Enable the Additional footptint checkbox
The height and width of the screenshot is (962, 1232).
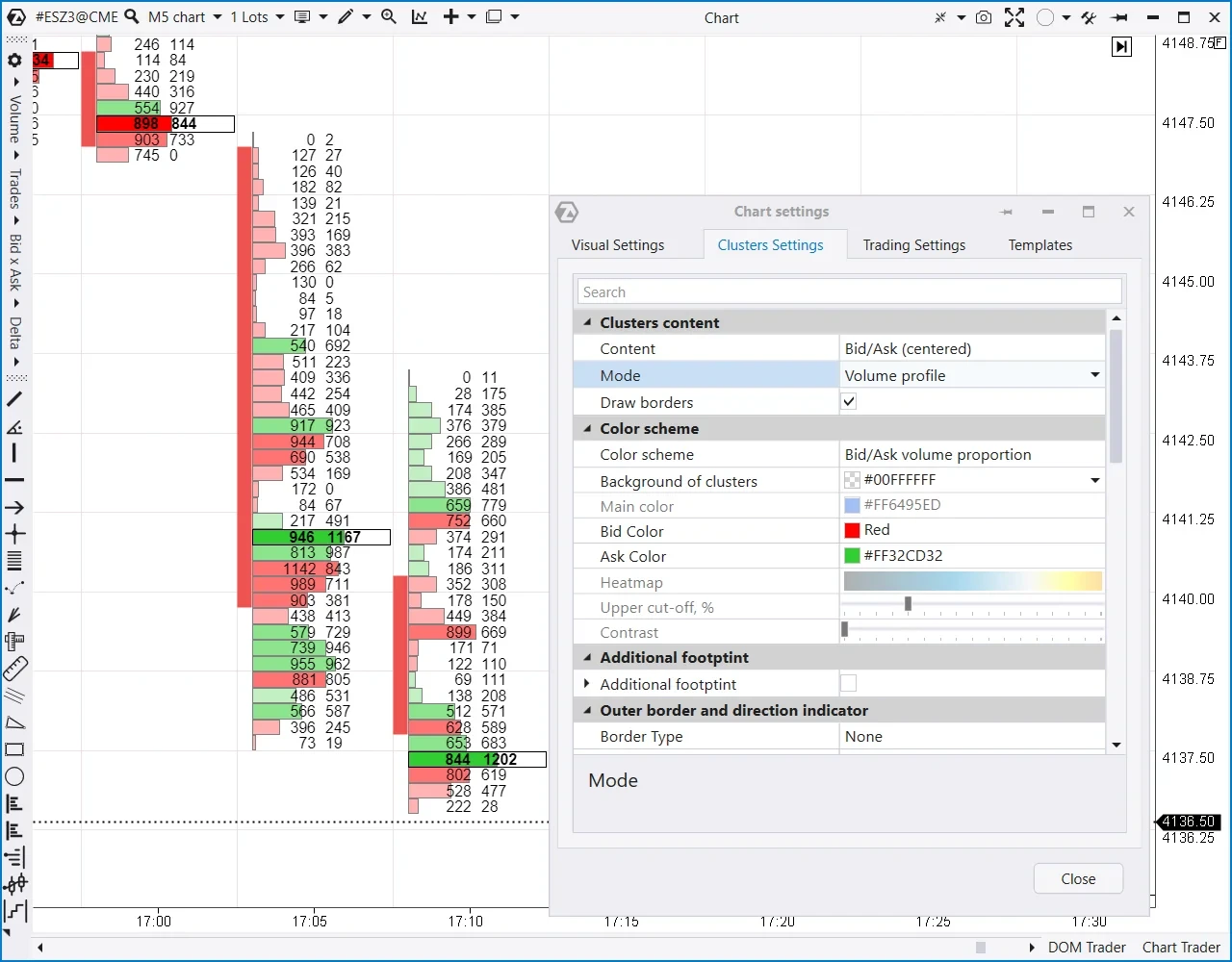point(848,684)
